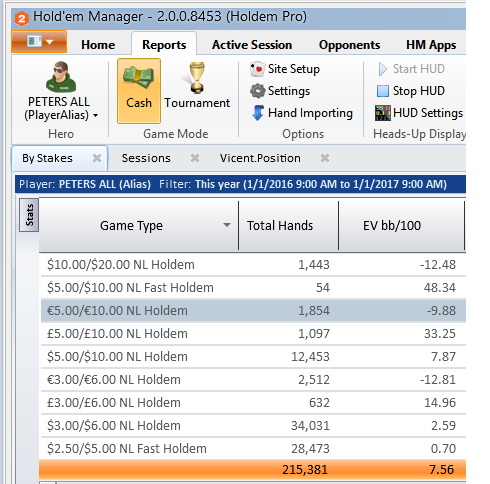Open Hand Importing arrow icon

(258, 113)
